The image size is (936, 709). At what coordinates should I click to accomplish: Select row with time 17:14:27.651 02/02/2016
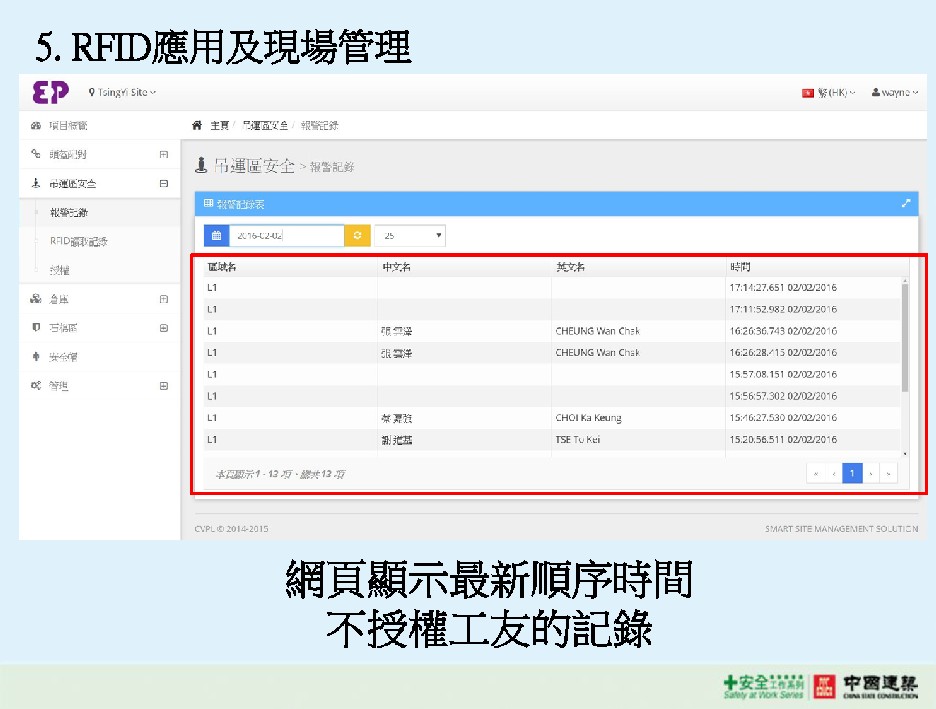point(552,288)
